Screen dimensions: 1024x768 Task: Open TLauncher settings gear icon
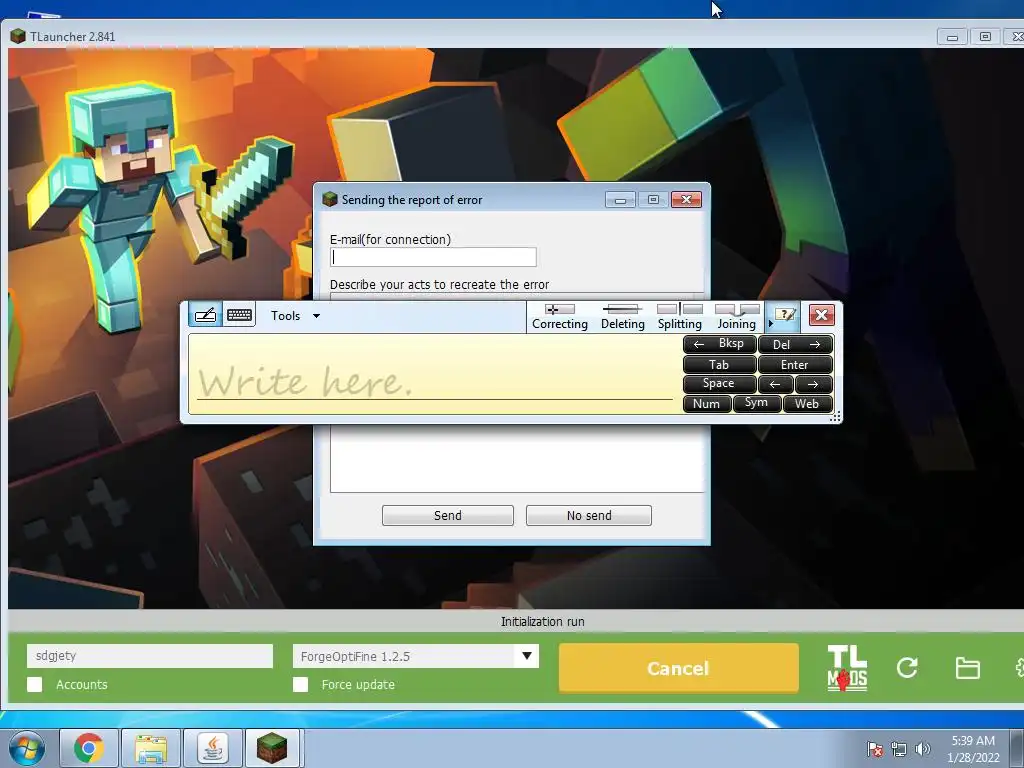1019,667
